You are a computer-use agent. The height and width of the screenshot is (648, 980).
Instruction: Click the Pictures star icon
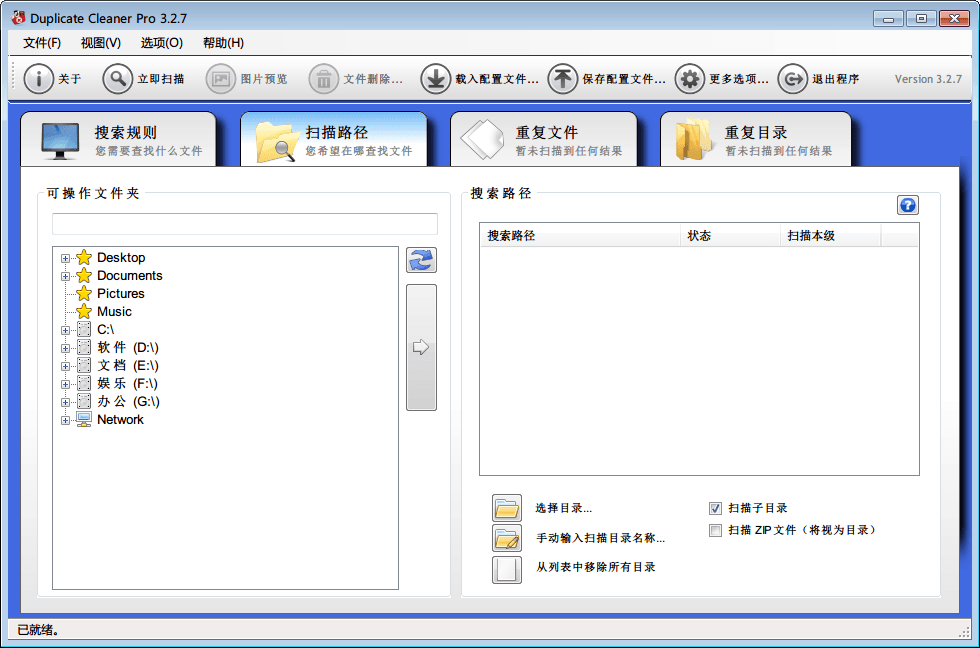[84, 294]
